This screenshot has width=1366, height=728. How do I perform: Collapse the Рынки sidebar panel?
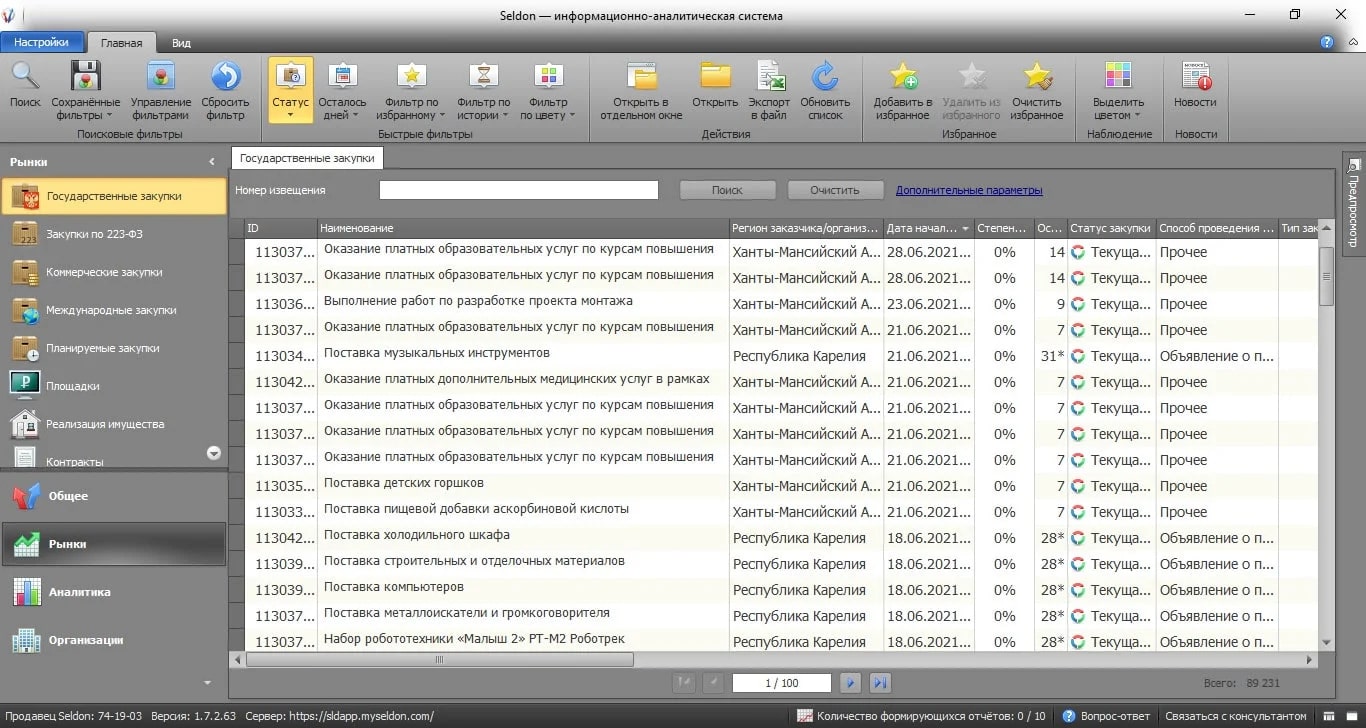212,161
